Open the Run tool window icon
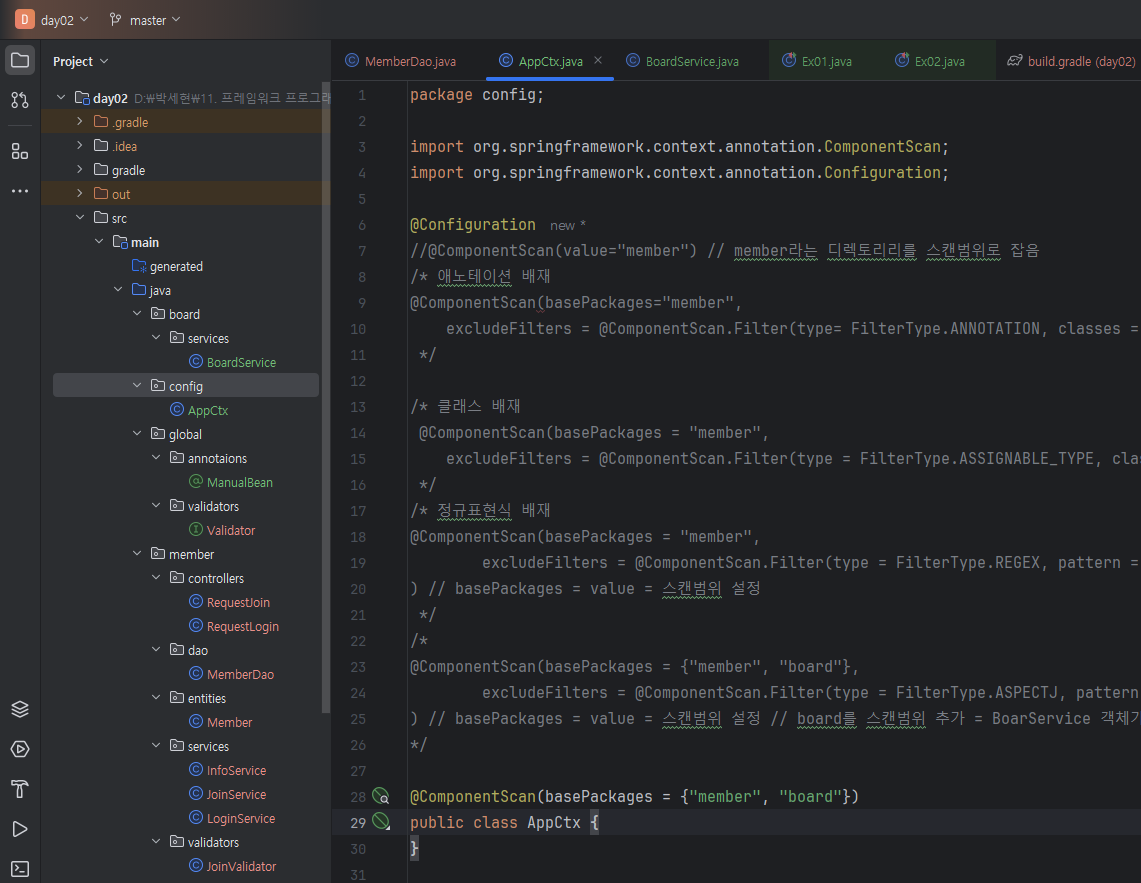 click(x=20, y=829)
